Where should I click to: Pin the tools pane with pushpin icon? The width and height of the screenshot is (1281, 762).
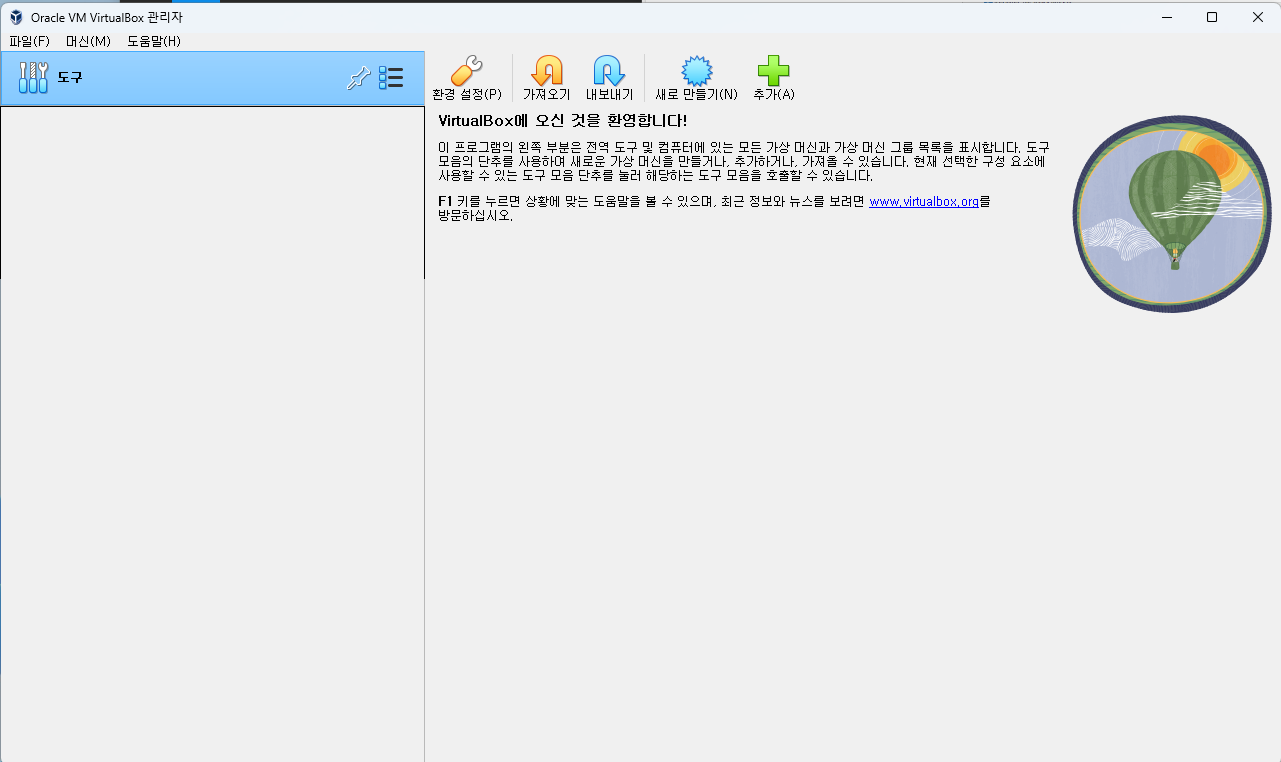[x=358, y=78]
